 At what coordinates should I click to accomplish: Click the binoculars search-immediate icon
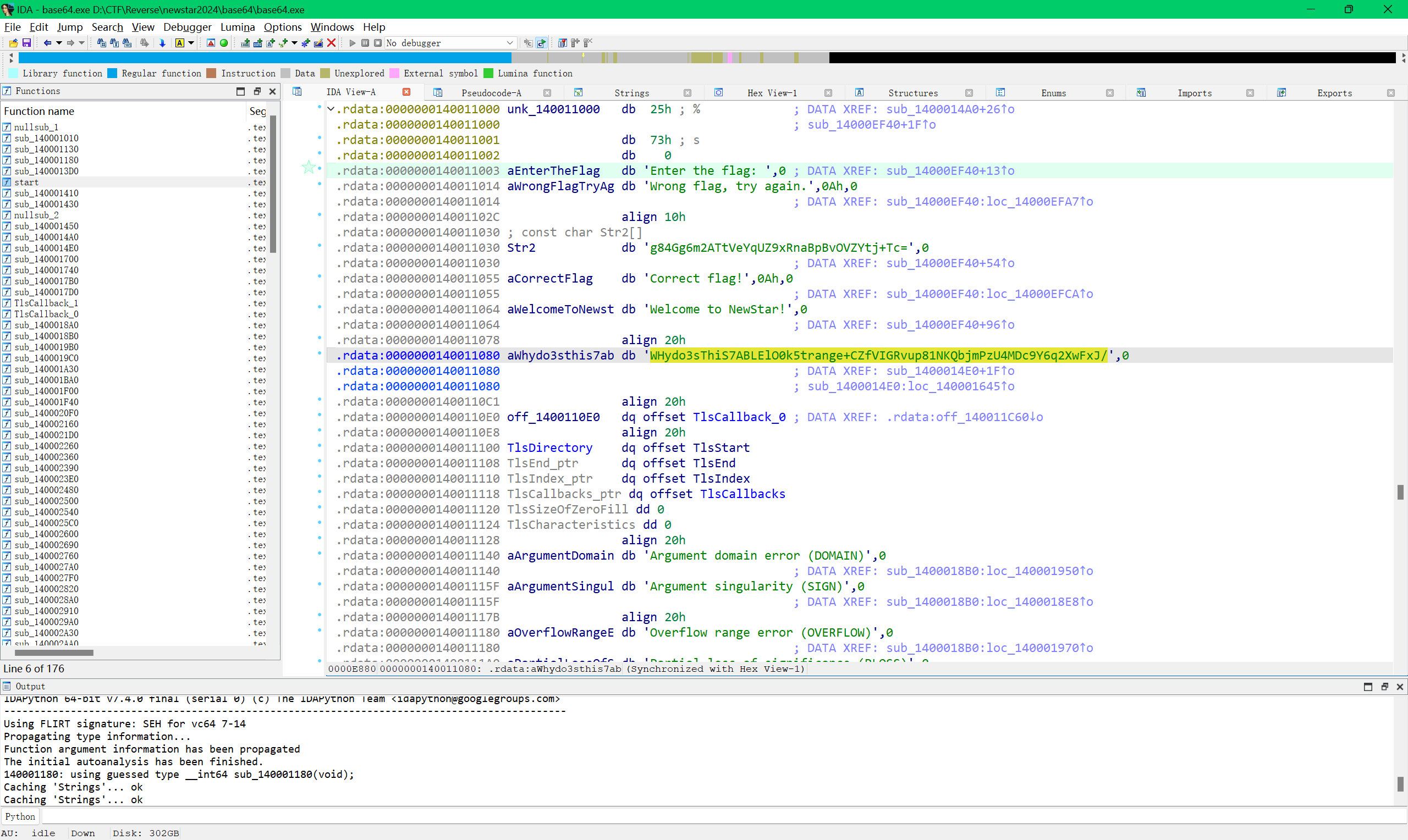click(x=101, y=43)
